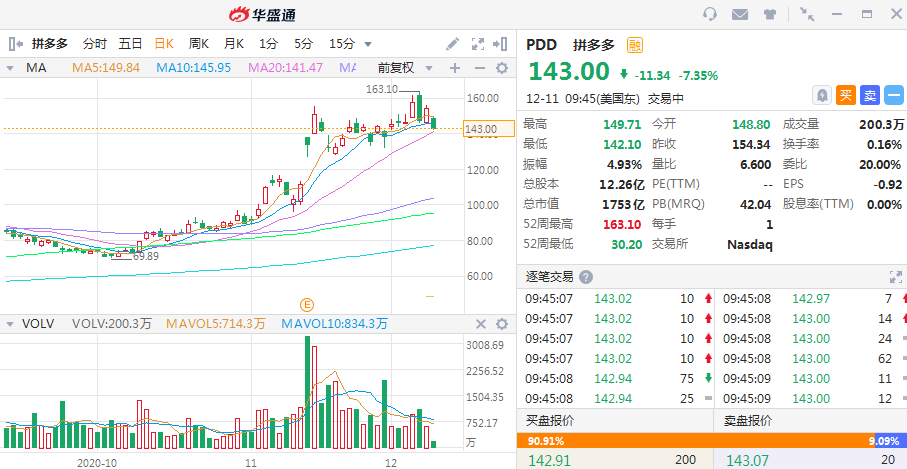
Task: Zoom in chart with plus icon
Action: pyautogui.click(x=455, y=68)
